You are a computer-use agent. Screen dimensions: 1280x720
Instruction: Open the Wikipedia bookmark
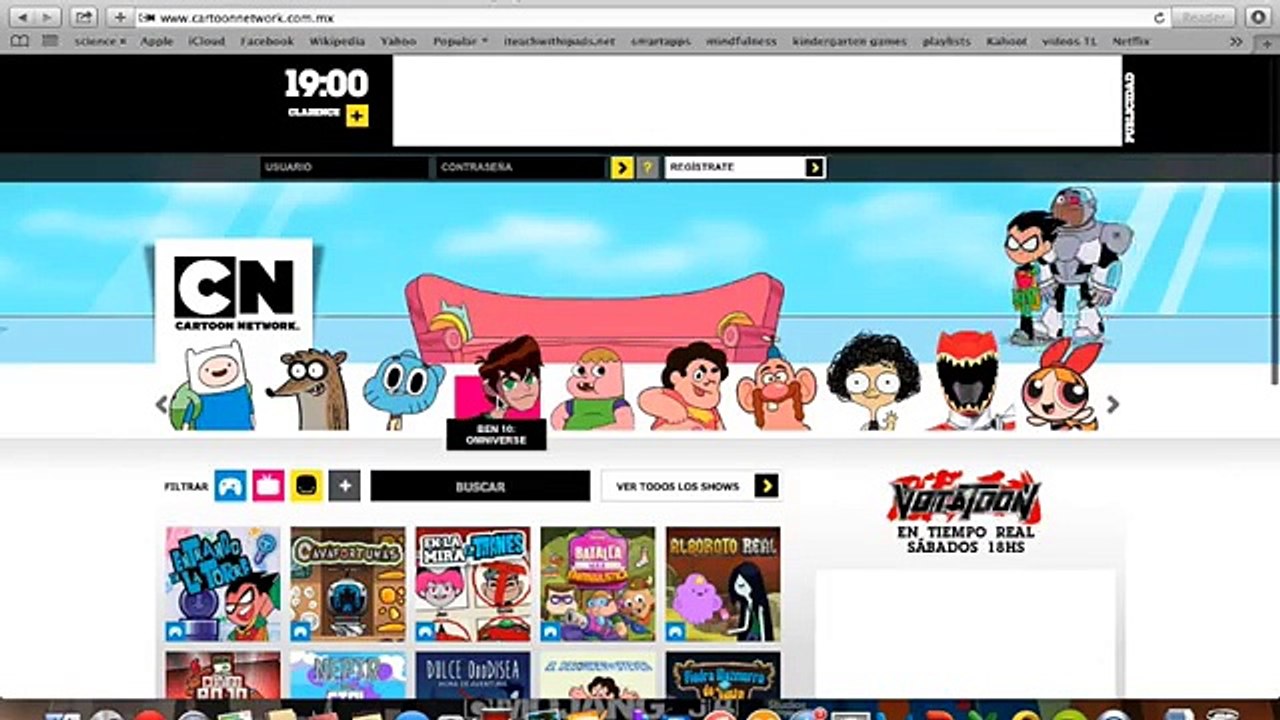[x=337, y=42]
